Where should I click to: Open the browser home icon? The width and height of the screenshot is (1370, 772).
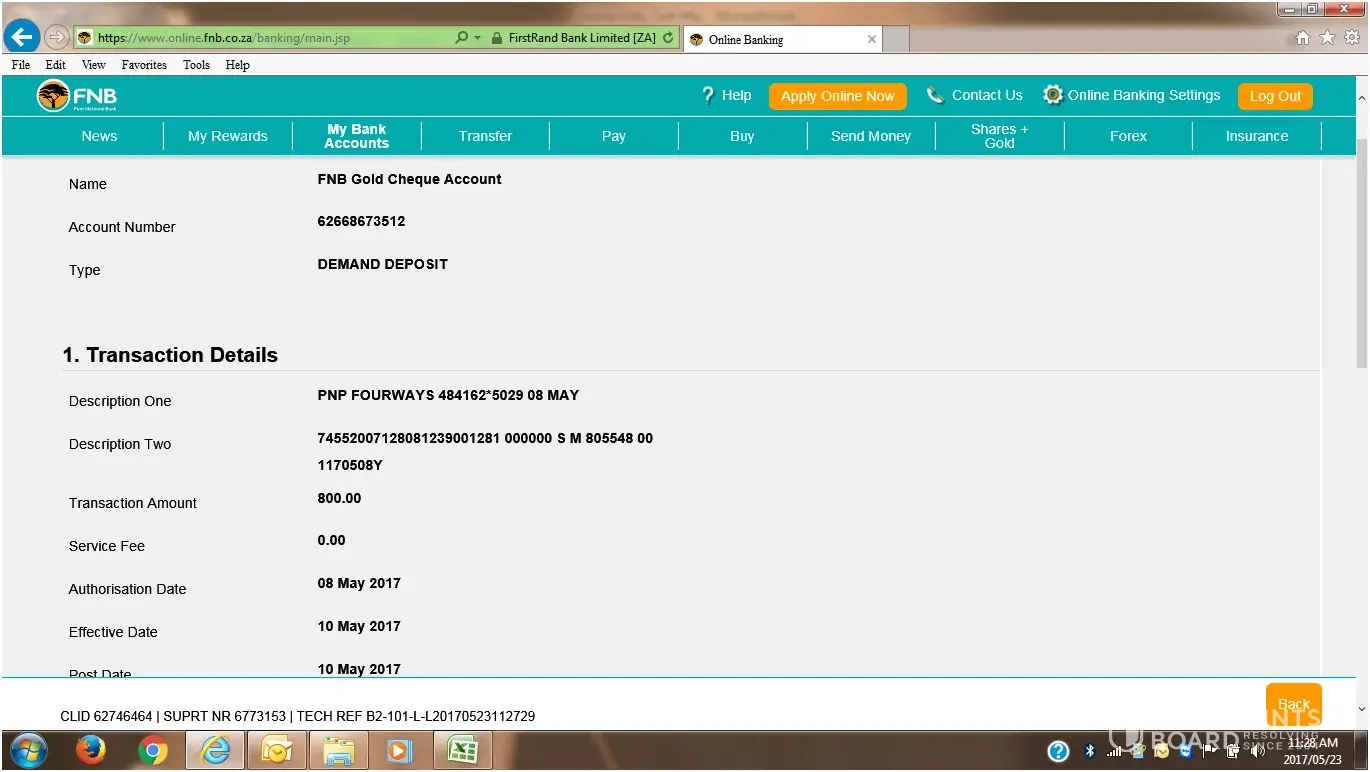1302,38
